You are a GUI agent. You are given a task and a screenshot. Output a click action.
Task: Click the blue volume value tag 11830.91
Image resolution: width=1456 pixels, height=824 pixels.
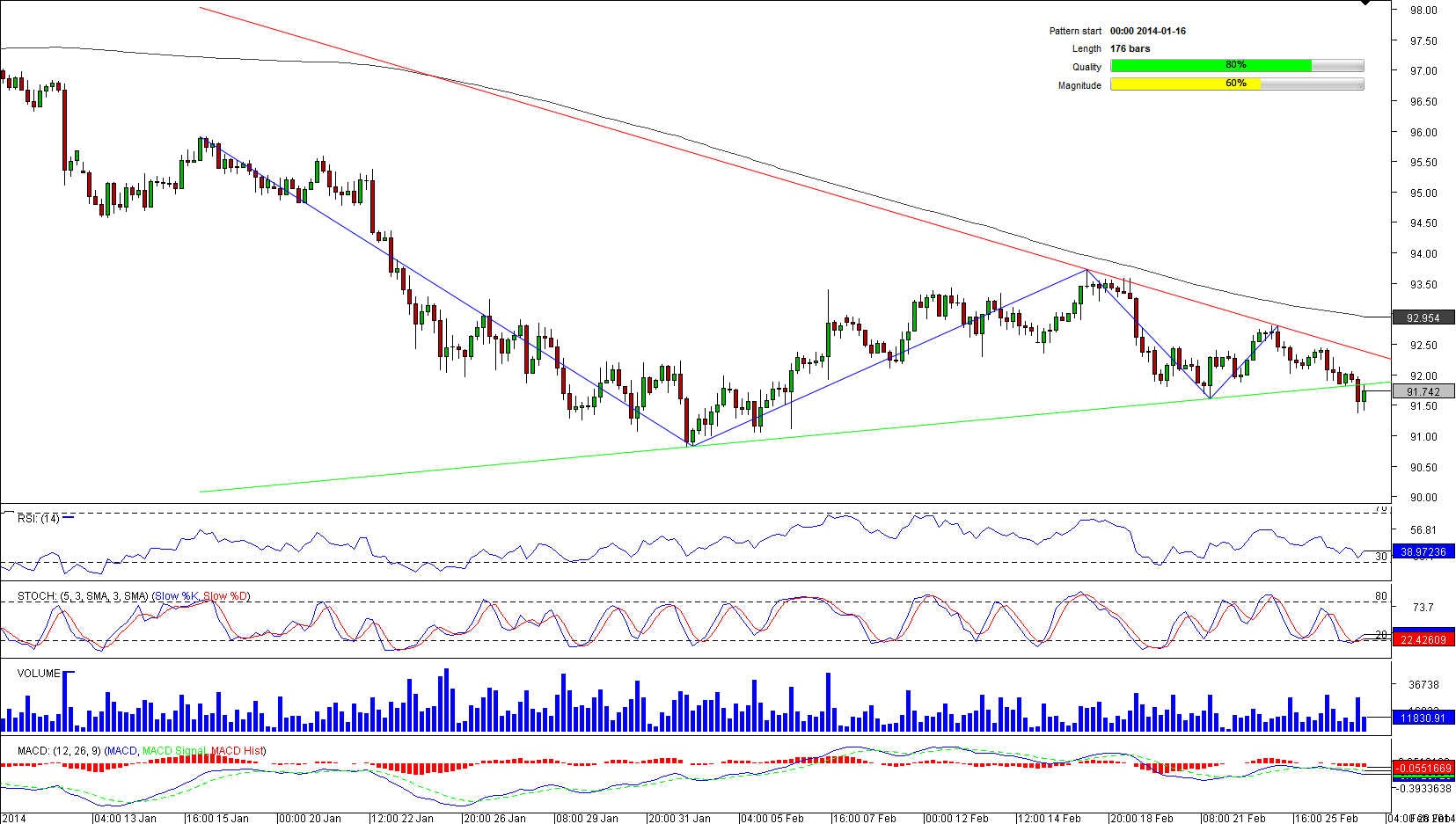[x=1423, y=718]
